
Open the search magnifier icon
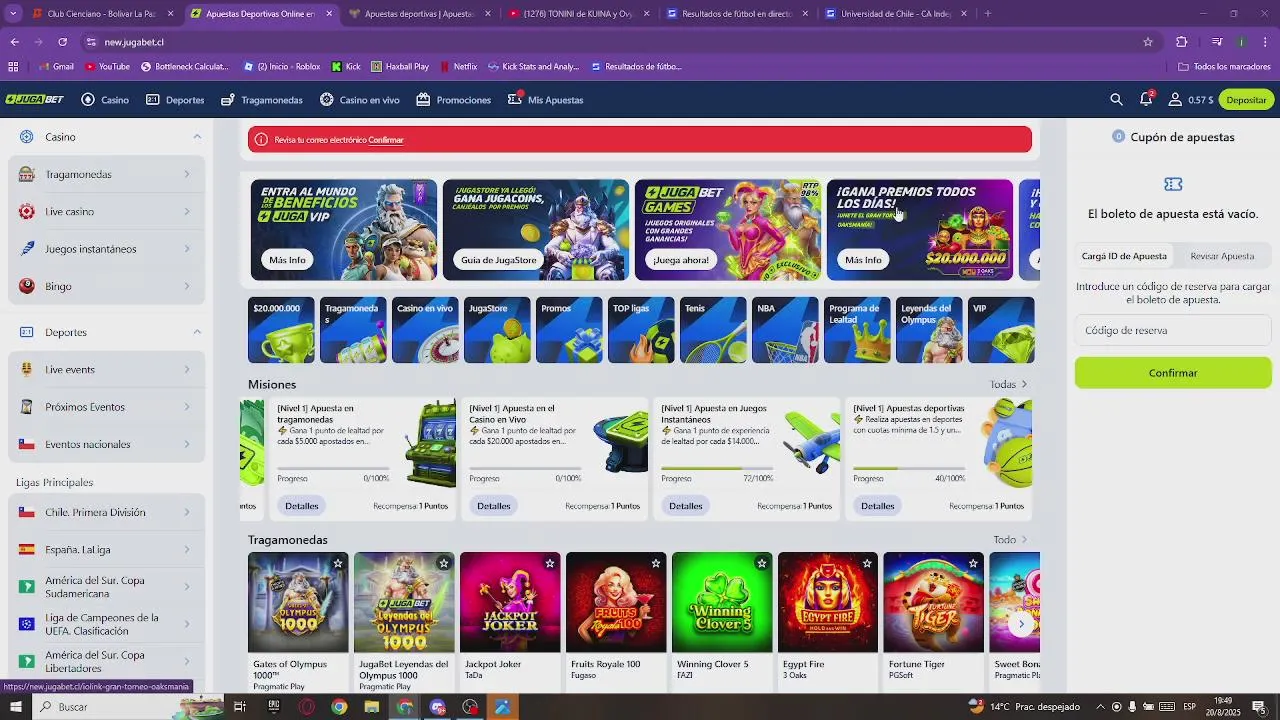[1116, 100]
